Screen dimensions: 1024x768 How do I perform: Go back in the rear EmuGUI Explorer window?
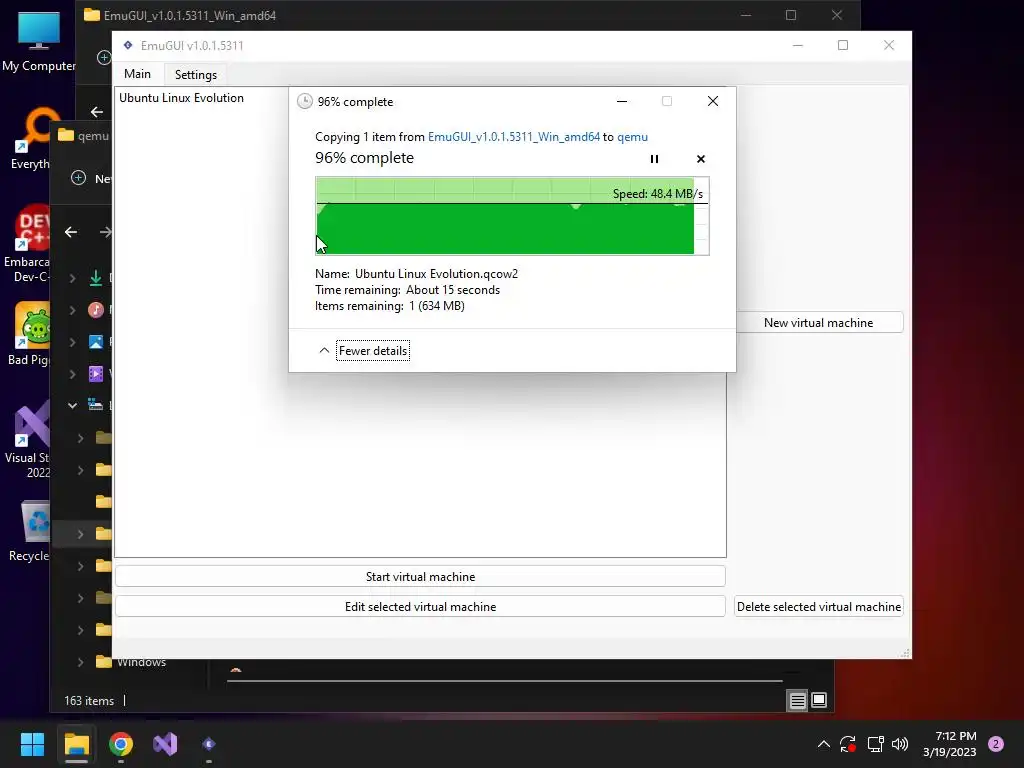(97, 112)
